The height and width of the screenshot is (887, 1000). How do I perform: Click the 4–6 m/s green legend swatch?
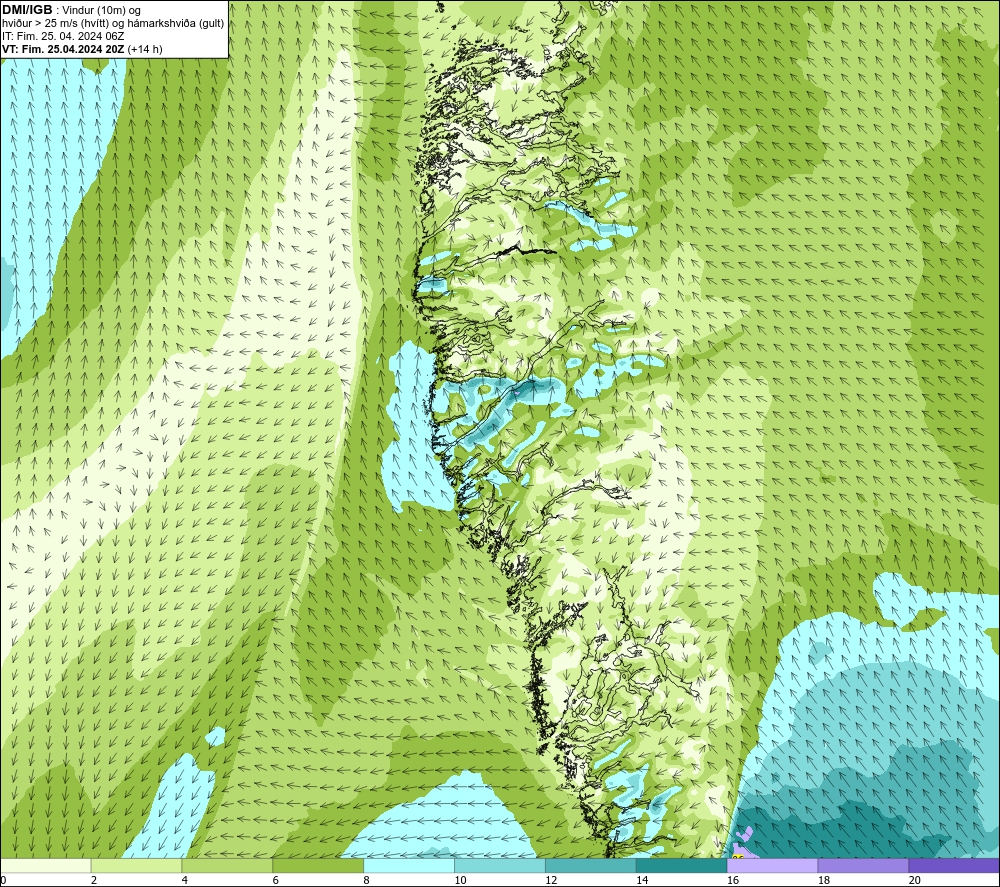pyautogui.click(x=227, y=865)
